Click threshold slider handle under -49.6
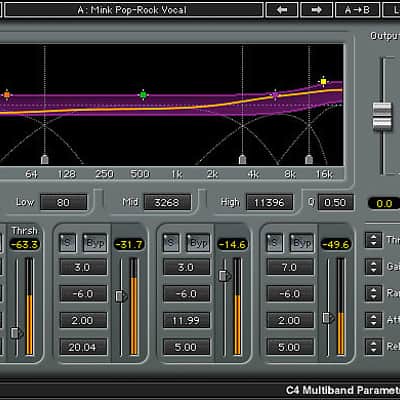The height and width of the screenshot is (400, 400). [328, 318]
